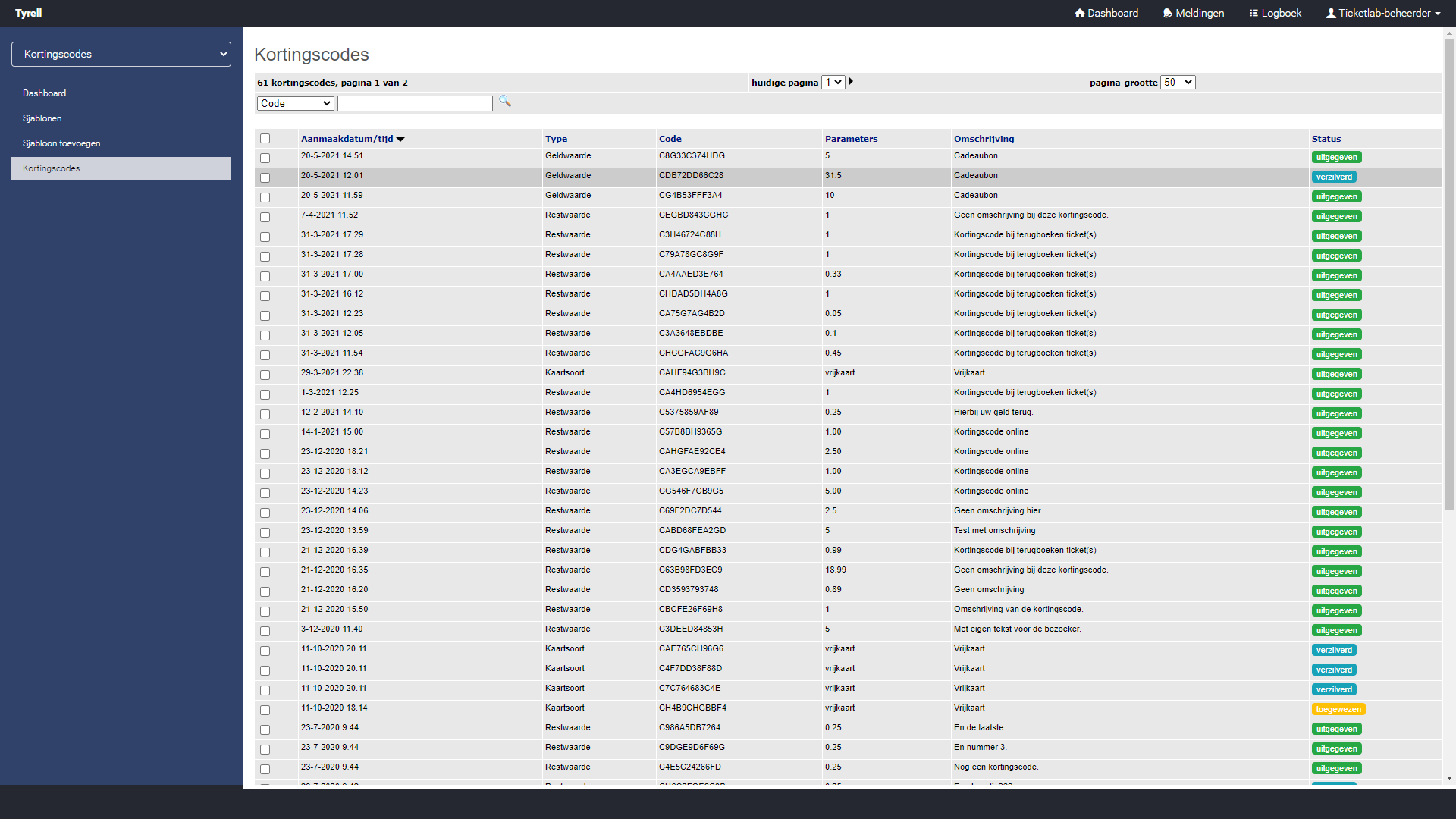Open the pagina-grootte dropdown
Image resolution: width=1456 pixels, height=819 pixels.
[x=1178, y=82]
